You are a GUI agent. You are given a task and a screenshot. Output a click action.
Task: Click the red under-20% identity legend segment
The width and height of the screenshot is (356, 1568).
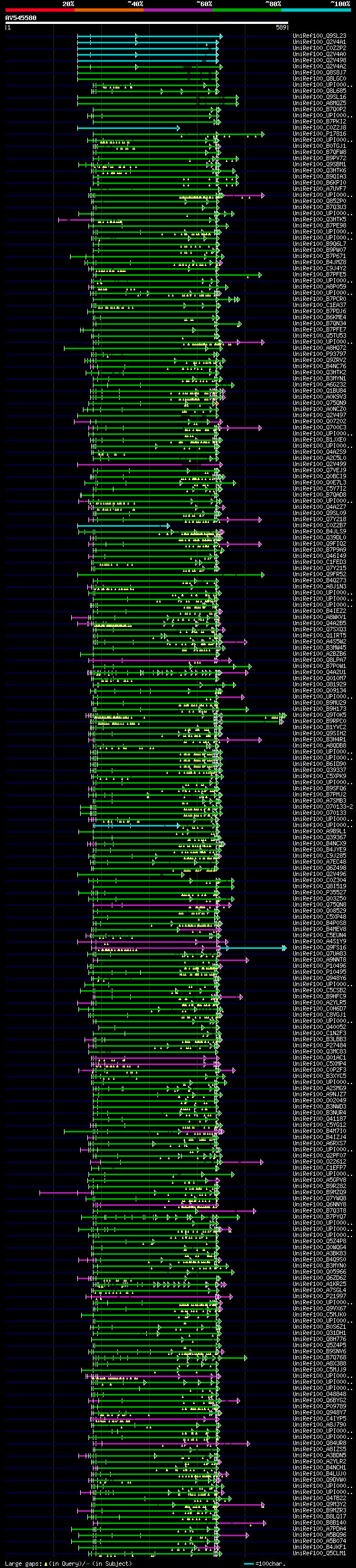(39, 10)
